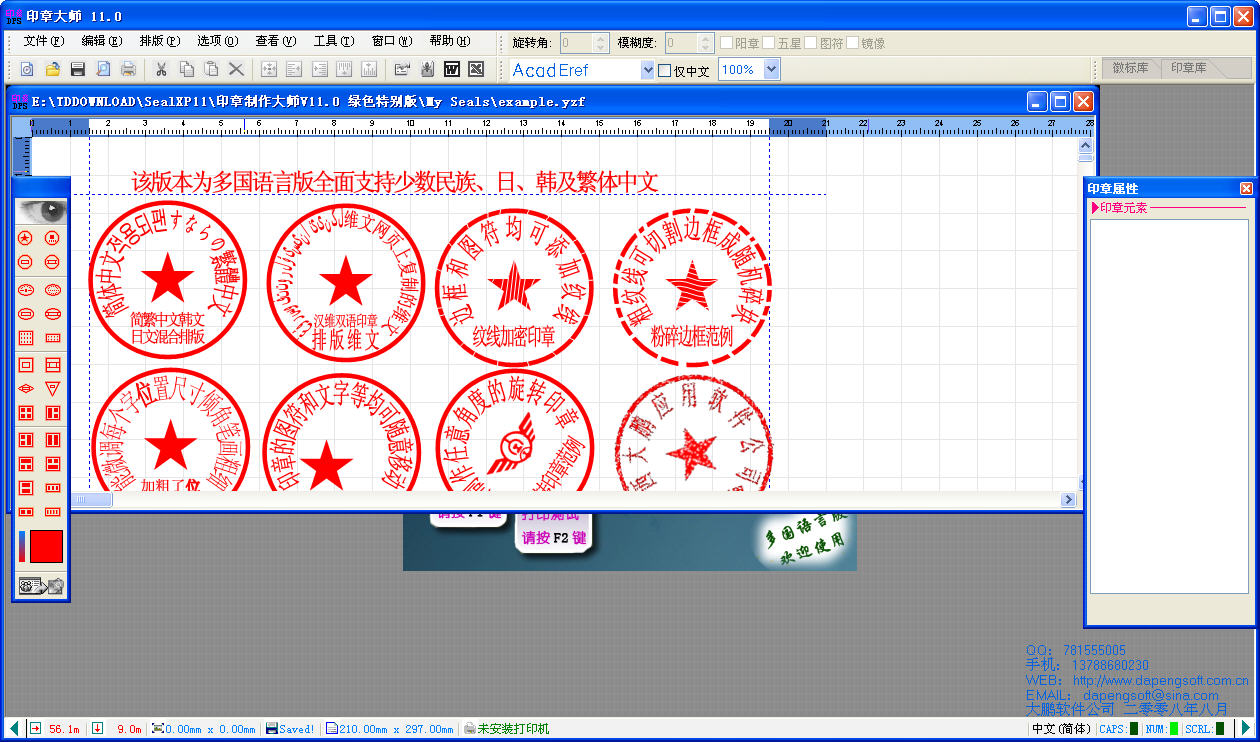Switch to the 印章库 tab

pos(1189,68)
